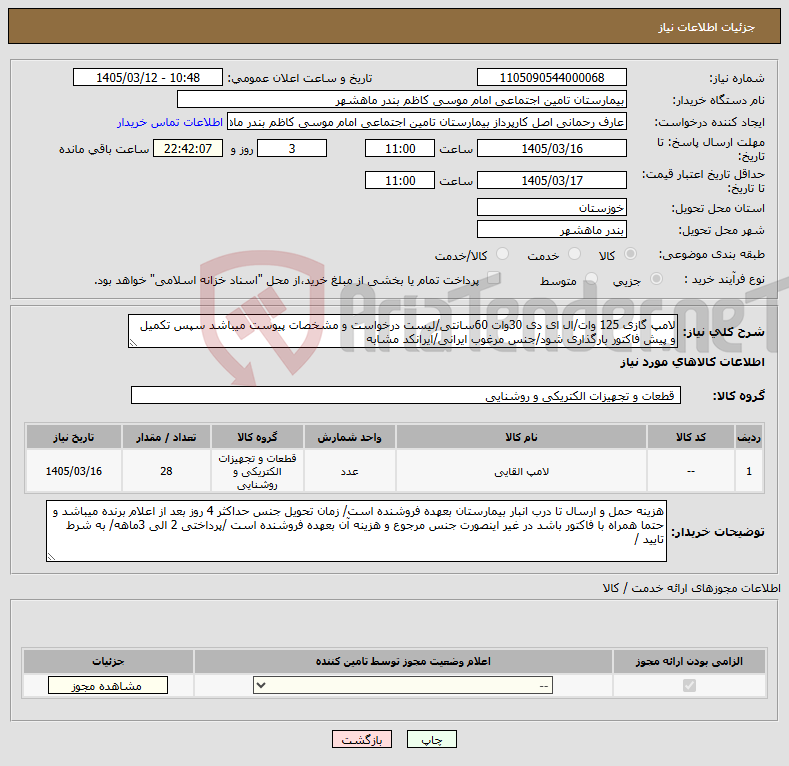Click the مشاهده مجوز button
Viewport: 789px width, 766px height.
point(108,685)
